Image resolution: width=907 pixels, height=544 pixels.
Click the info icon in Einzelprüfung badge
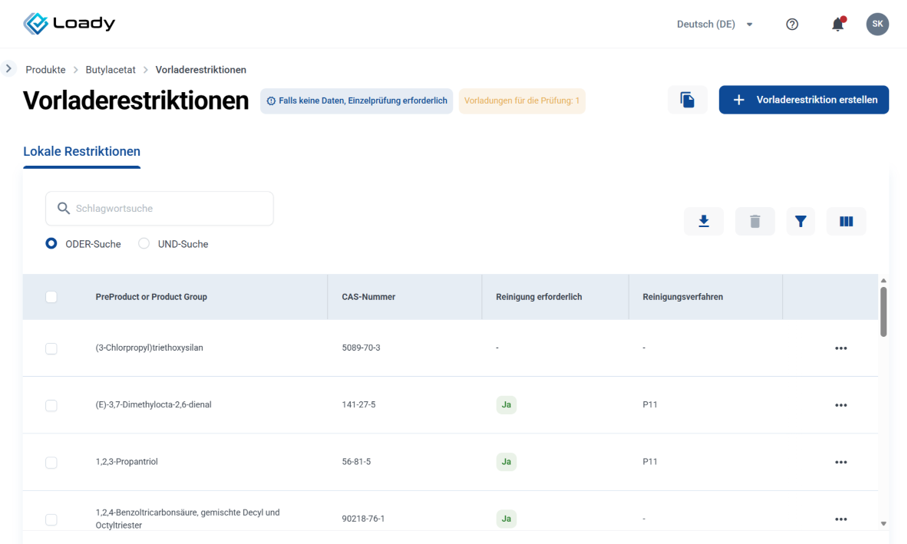click(271, 101)
